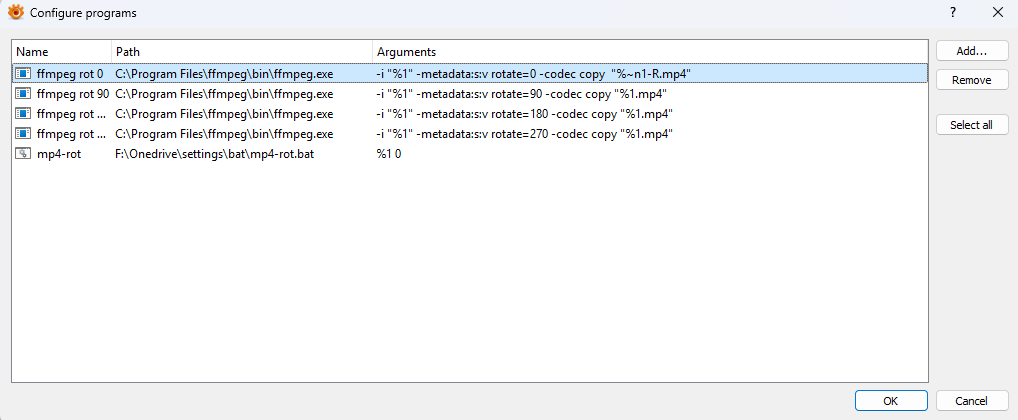Image resolution: width=1018 pixels, height=420 pixels.
Task: Confirm with the OK button
Action: pyautogui.click(x=891, y=400)
